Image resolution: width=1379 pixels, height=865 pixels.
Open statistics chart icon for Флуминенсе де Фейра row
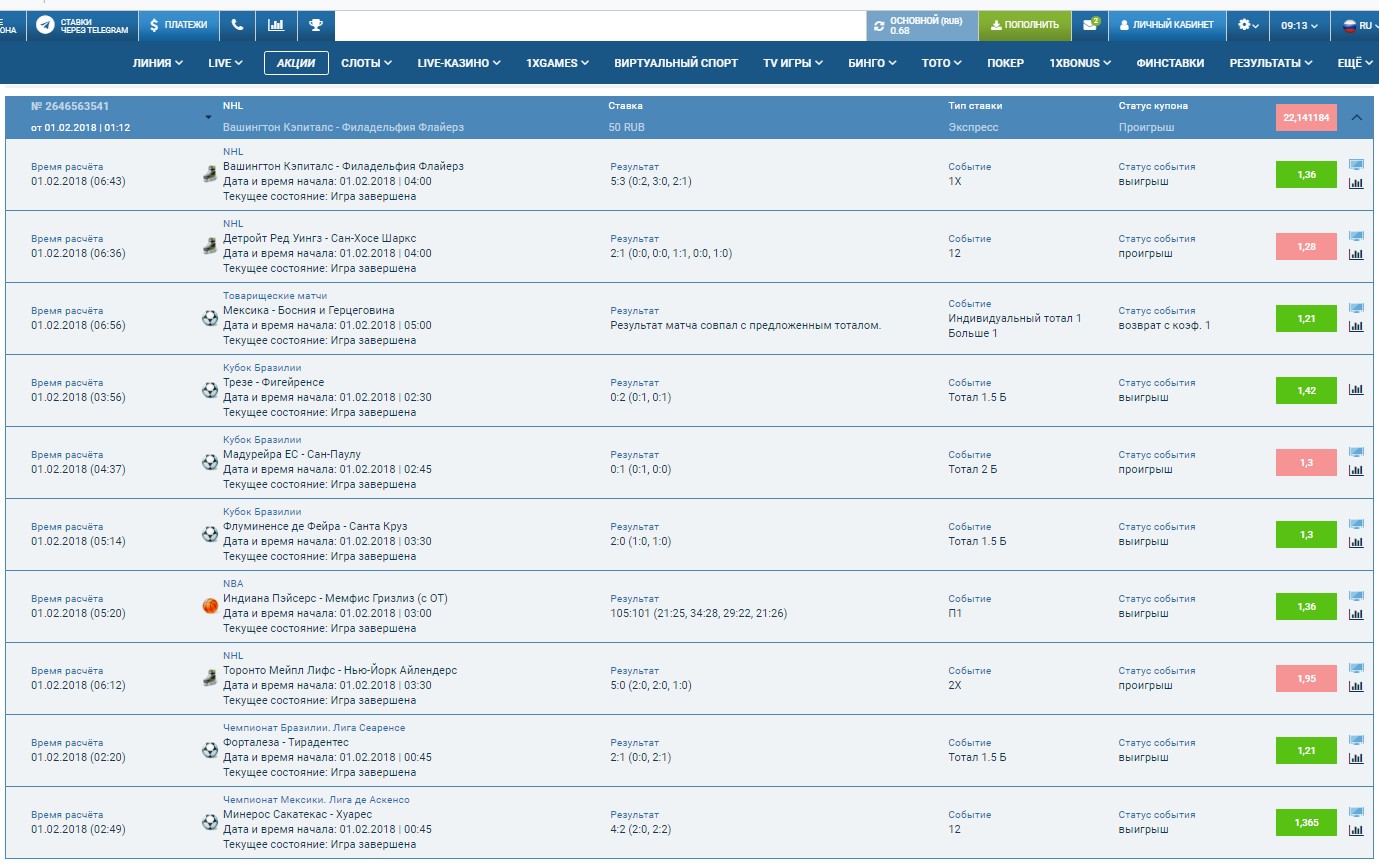coord(1356,543)
